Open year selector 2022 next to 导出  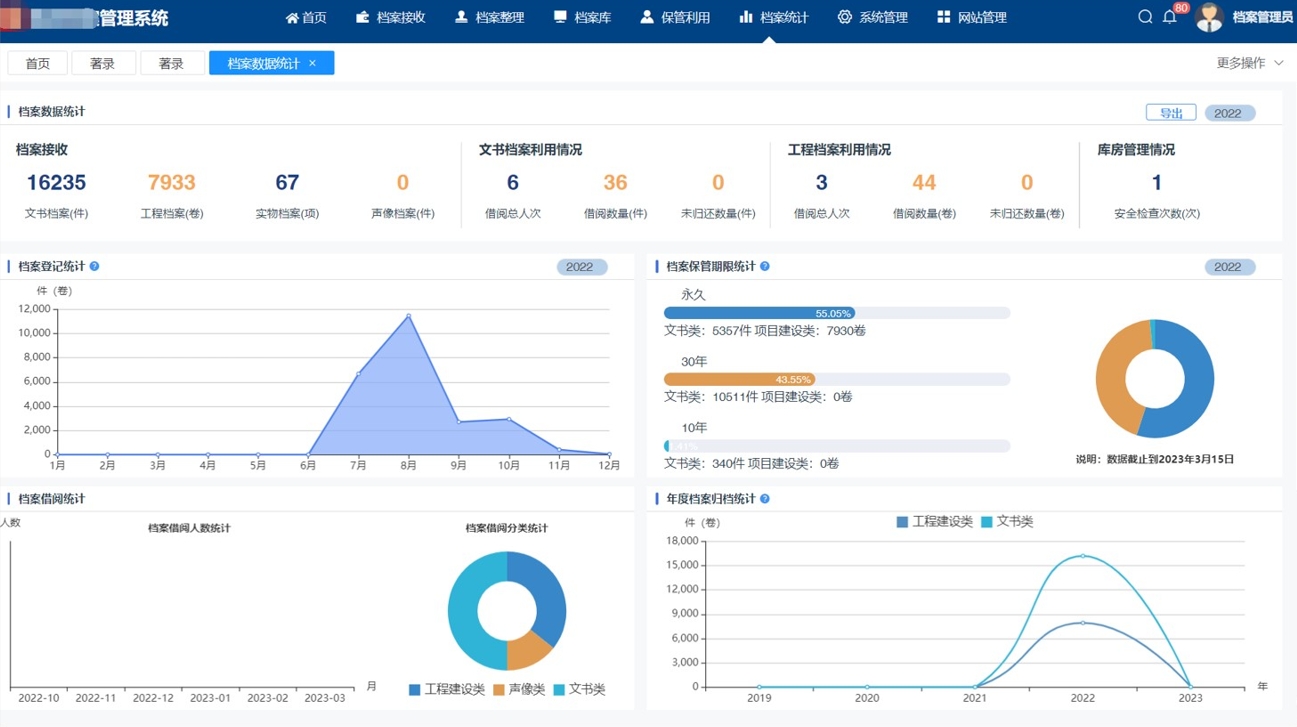(x=1228, y=113)
